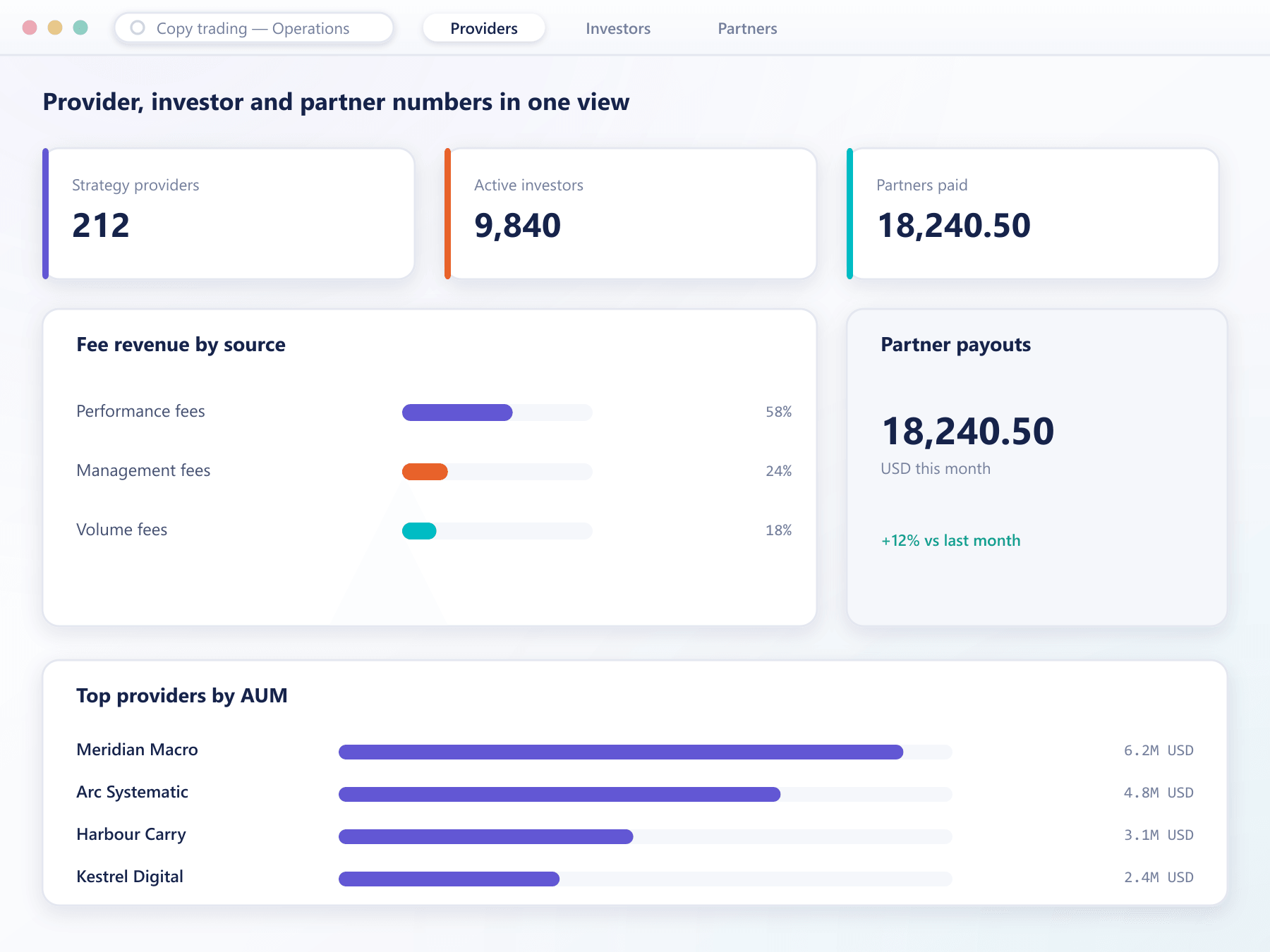Click the Meridian Macro AUM bar
Viewport: 1270px width, 952px height.
(645, 752)
